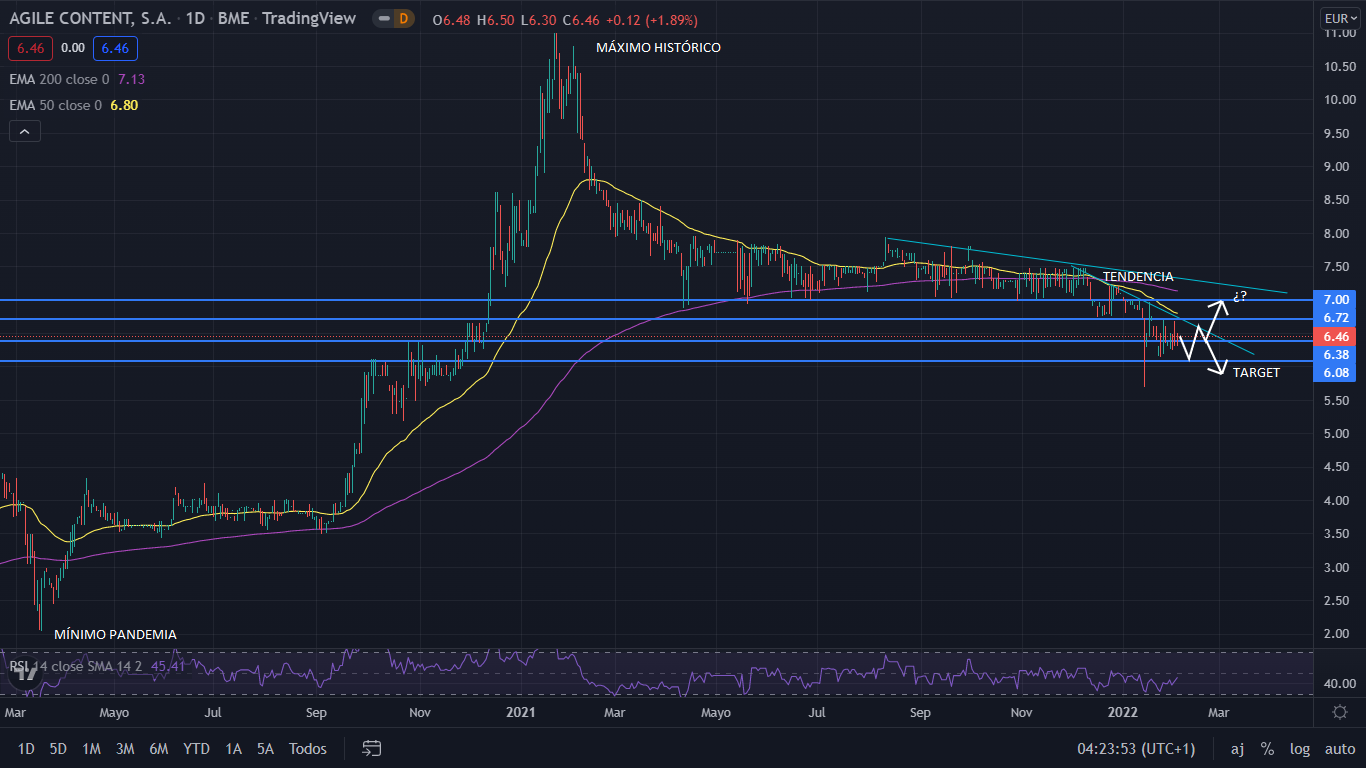The image size is (1366, 768).
Task: Click the 7.13 EMA 200 value
Action: click(x=132, y=79)
